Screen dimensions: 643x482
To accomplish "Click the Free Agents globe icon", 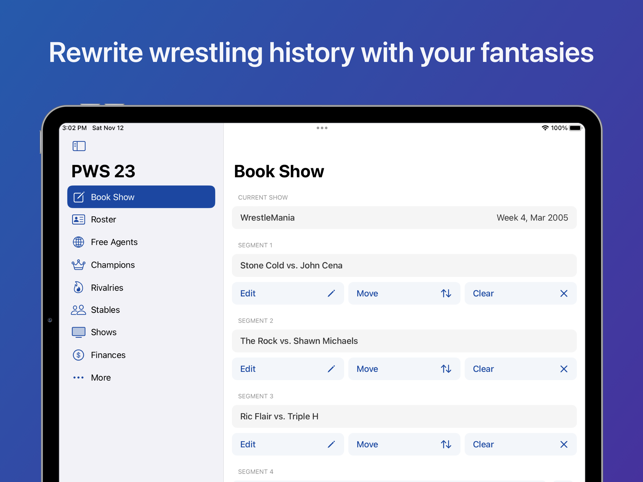I will pos(78,242).
